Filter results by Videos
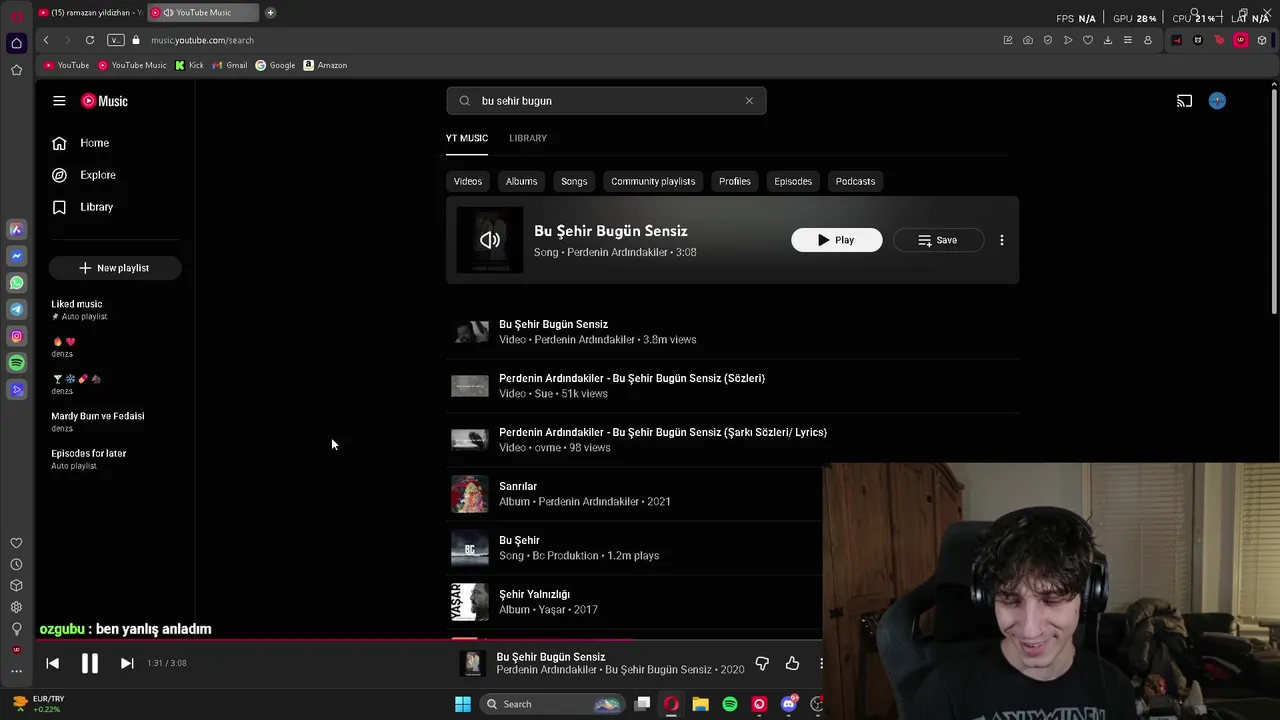 468,181
